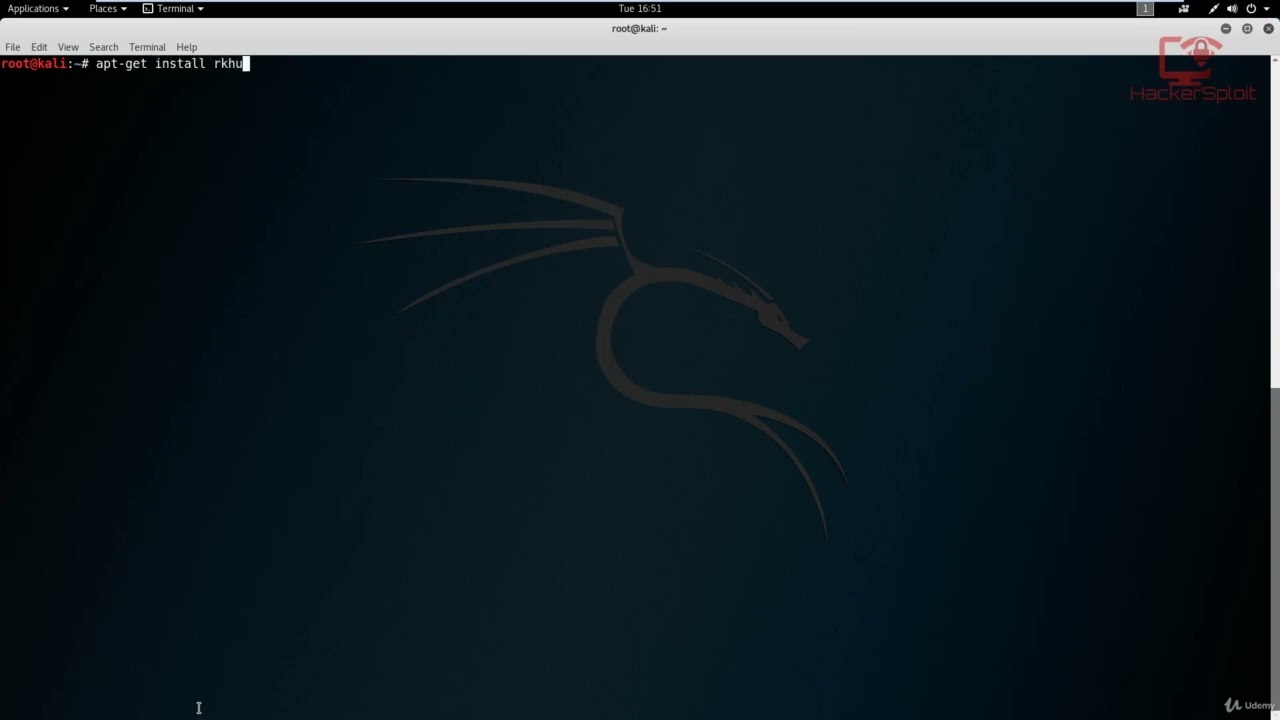Viewport: 1280px width, 720px height.
Task: Click the volume speaker icon
Action: [x=1232, y=8]
